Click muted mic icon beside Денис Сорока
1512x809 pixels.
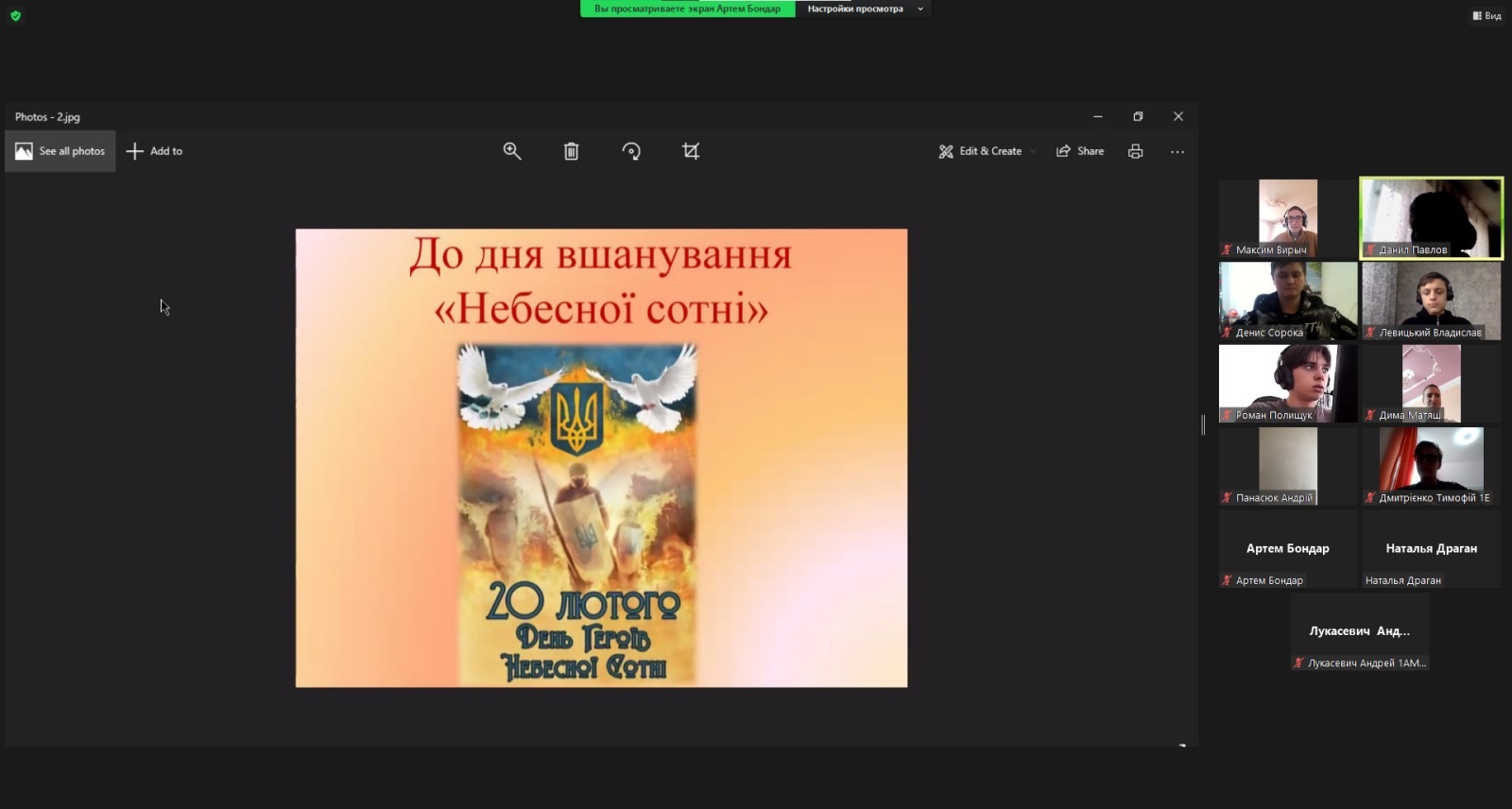[x=1227, y=333]
